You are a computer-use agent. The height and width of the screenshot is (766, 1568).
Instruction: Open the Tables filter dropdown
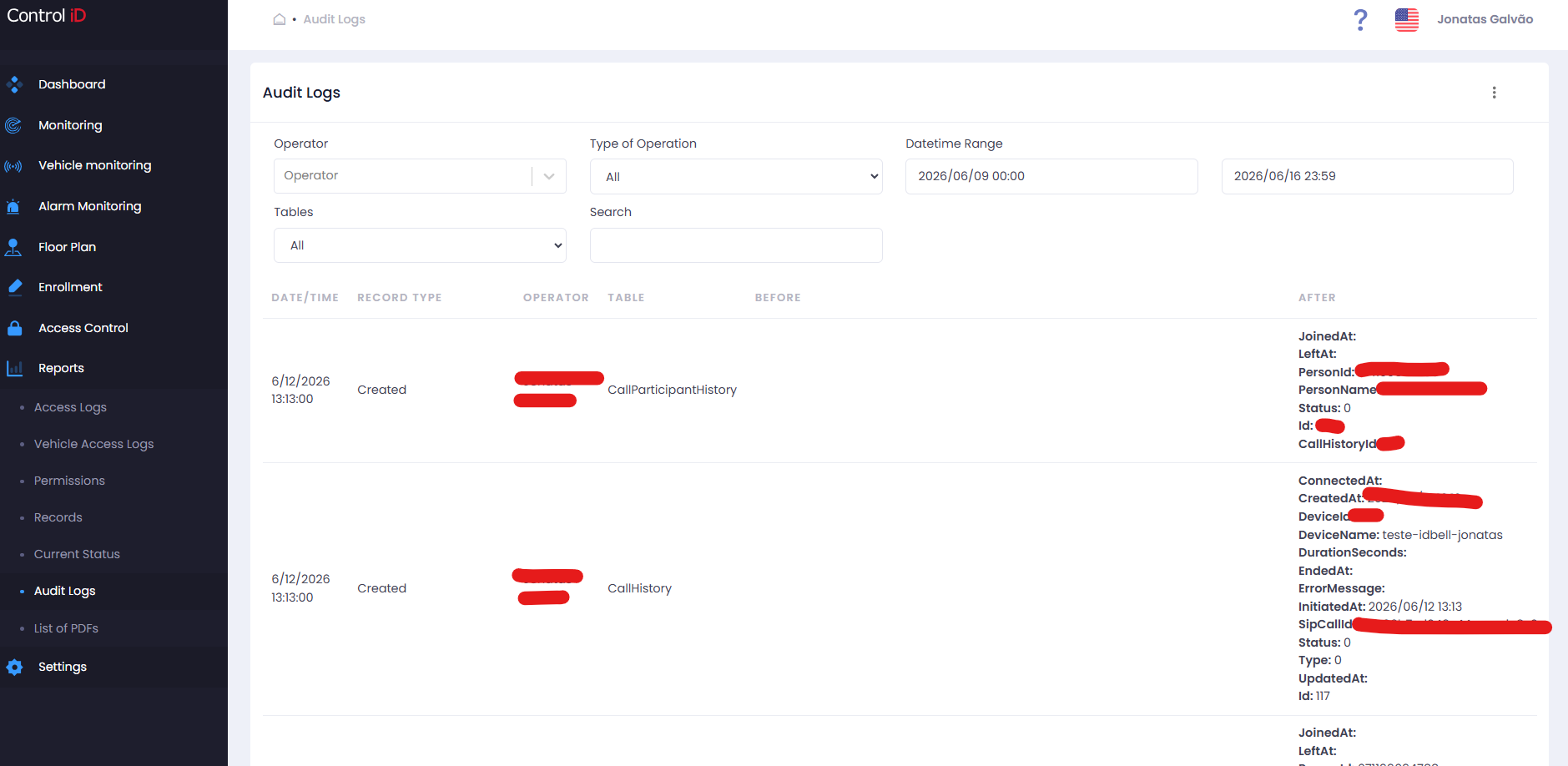point(420,245)
